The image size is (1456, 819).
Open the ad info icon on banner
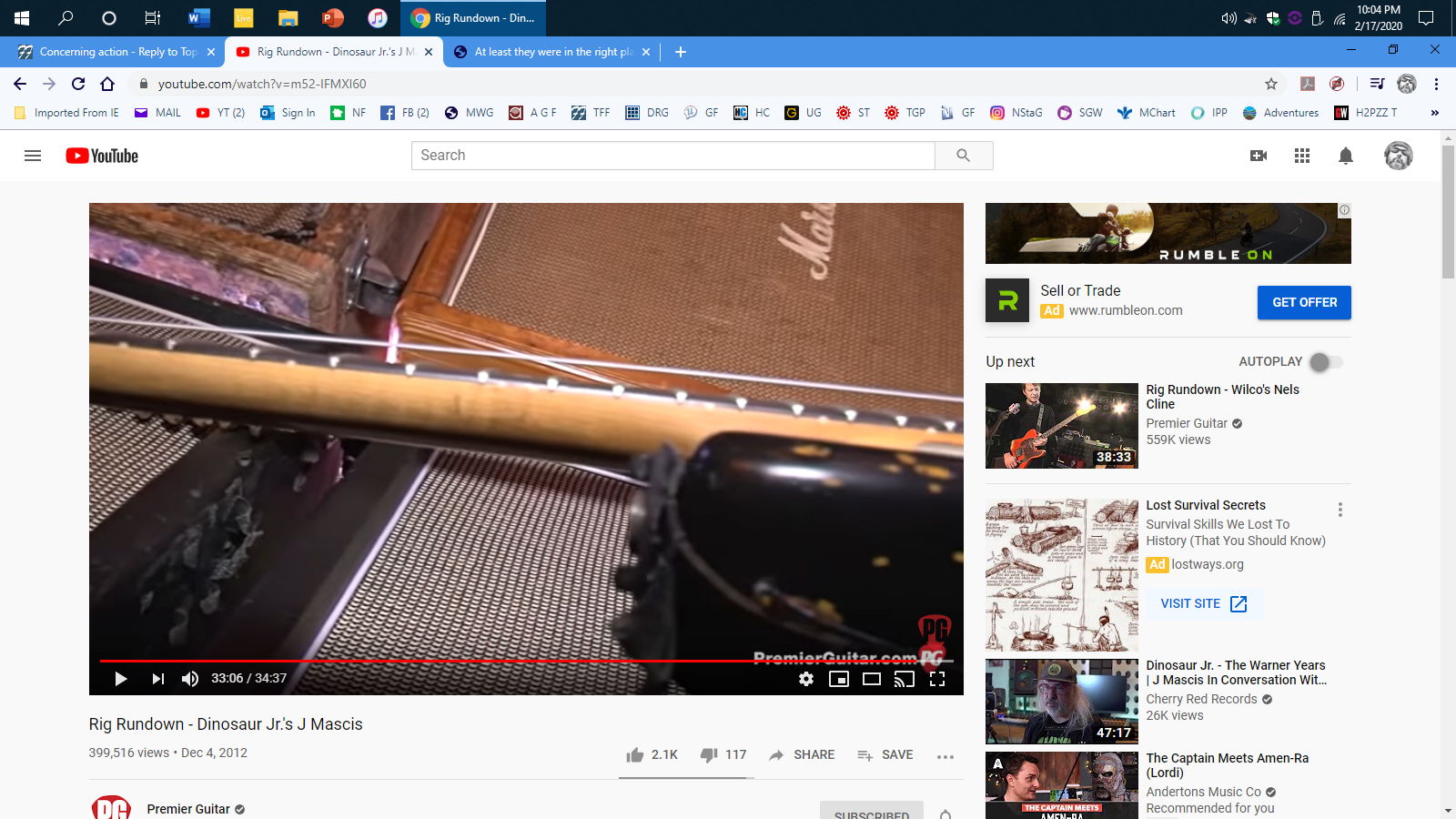tap(1344, 210)
